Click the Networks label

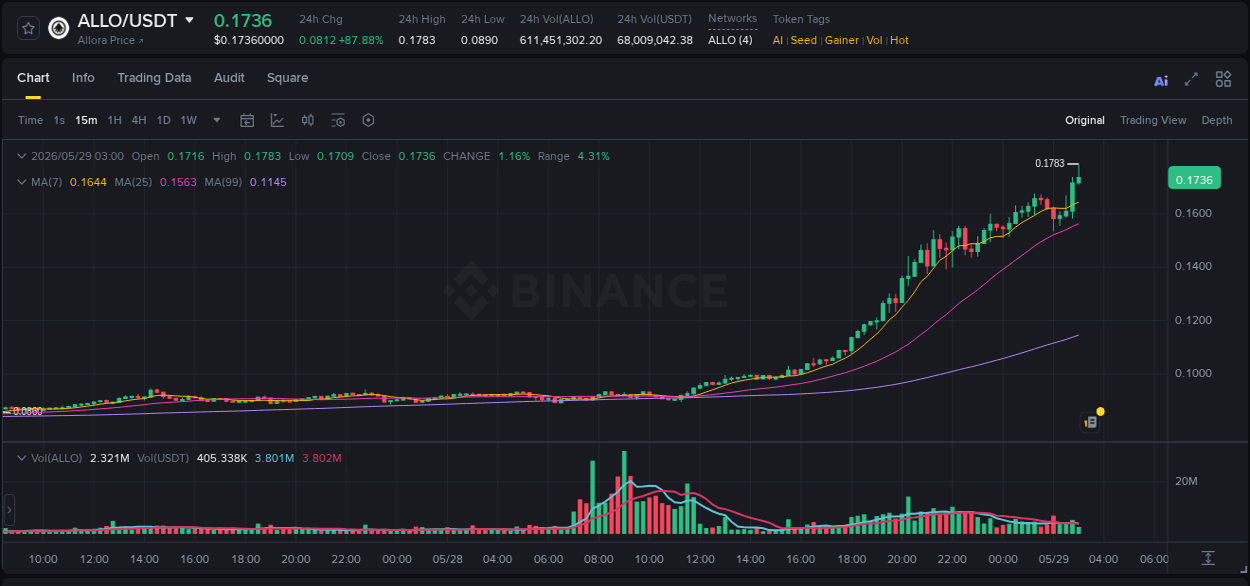pyautogui.click(x=732, y=19)
